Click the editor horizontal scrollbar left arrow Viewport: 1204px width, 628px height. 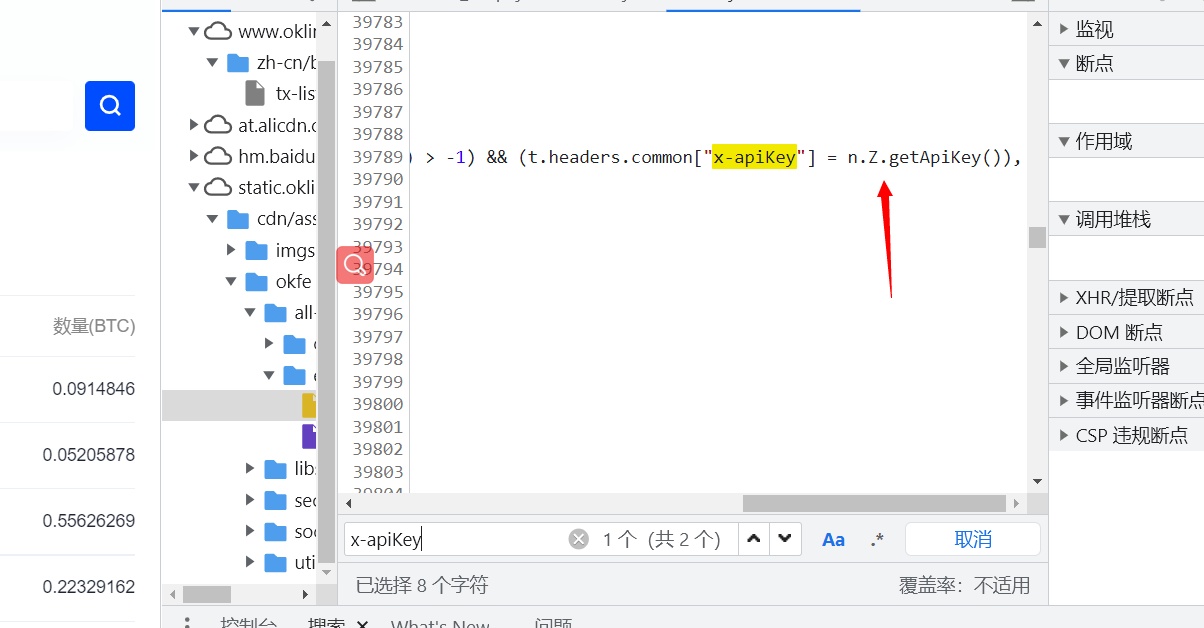348,503
